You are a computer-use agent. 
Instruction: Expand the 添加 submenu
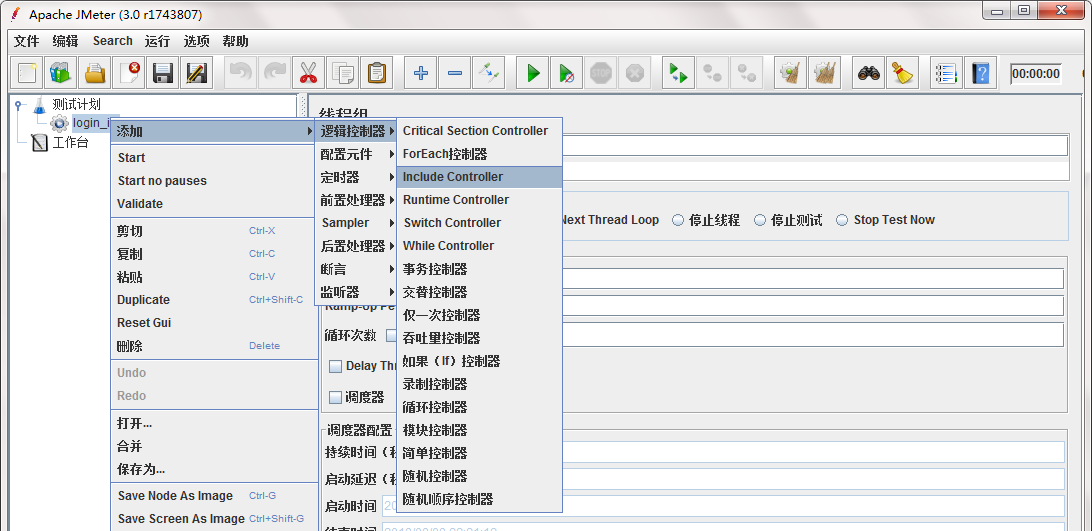[x=214, y=130]
